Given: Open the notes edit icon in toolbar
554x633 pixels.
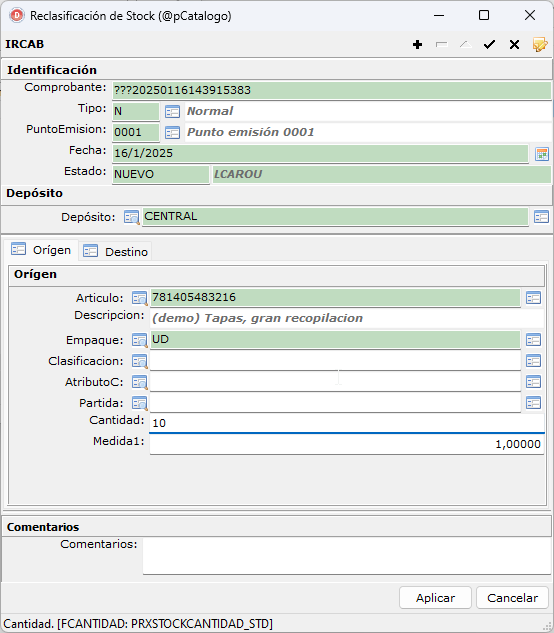Looking at the screenshot, I should click(x=540, y=44).
